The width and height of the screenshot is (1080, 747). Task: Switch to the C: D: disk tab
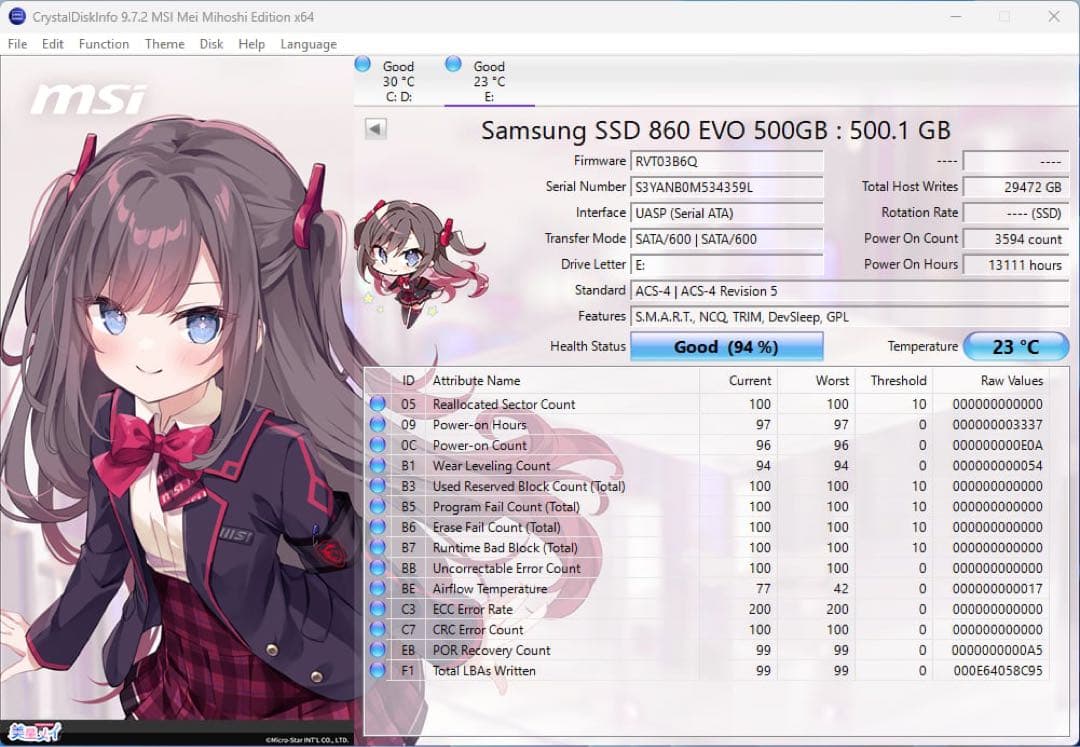(x=399, y=81)
